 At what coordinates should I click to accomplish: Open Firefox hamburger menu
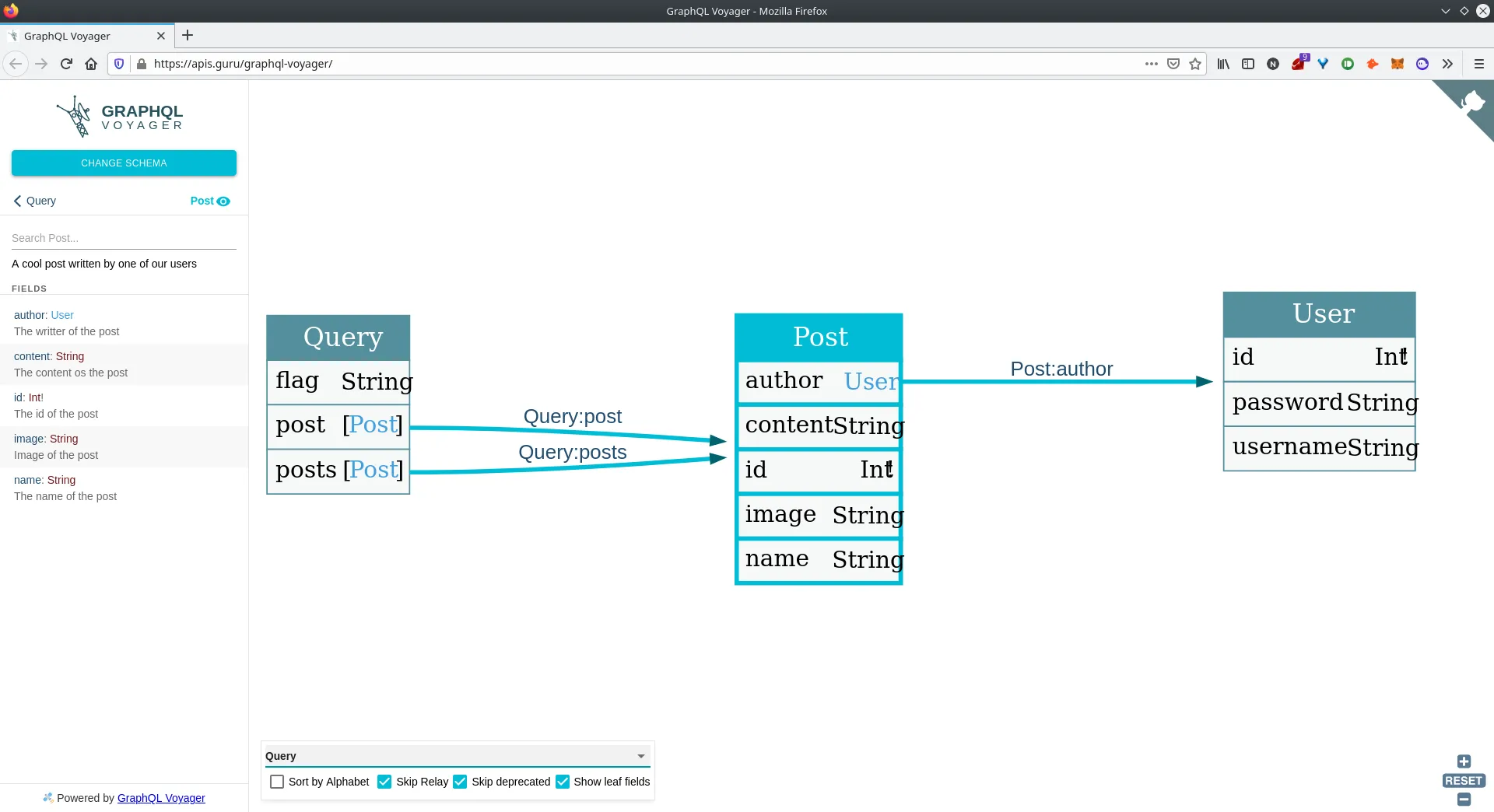1479,64
